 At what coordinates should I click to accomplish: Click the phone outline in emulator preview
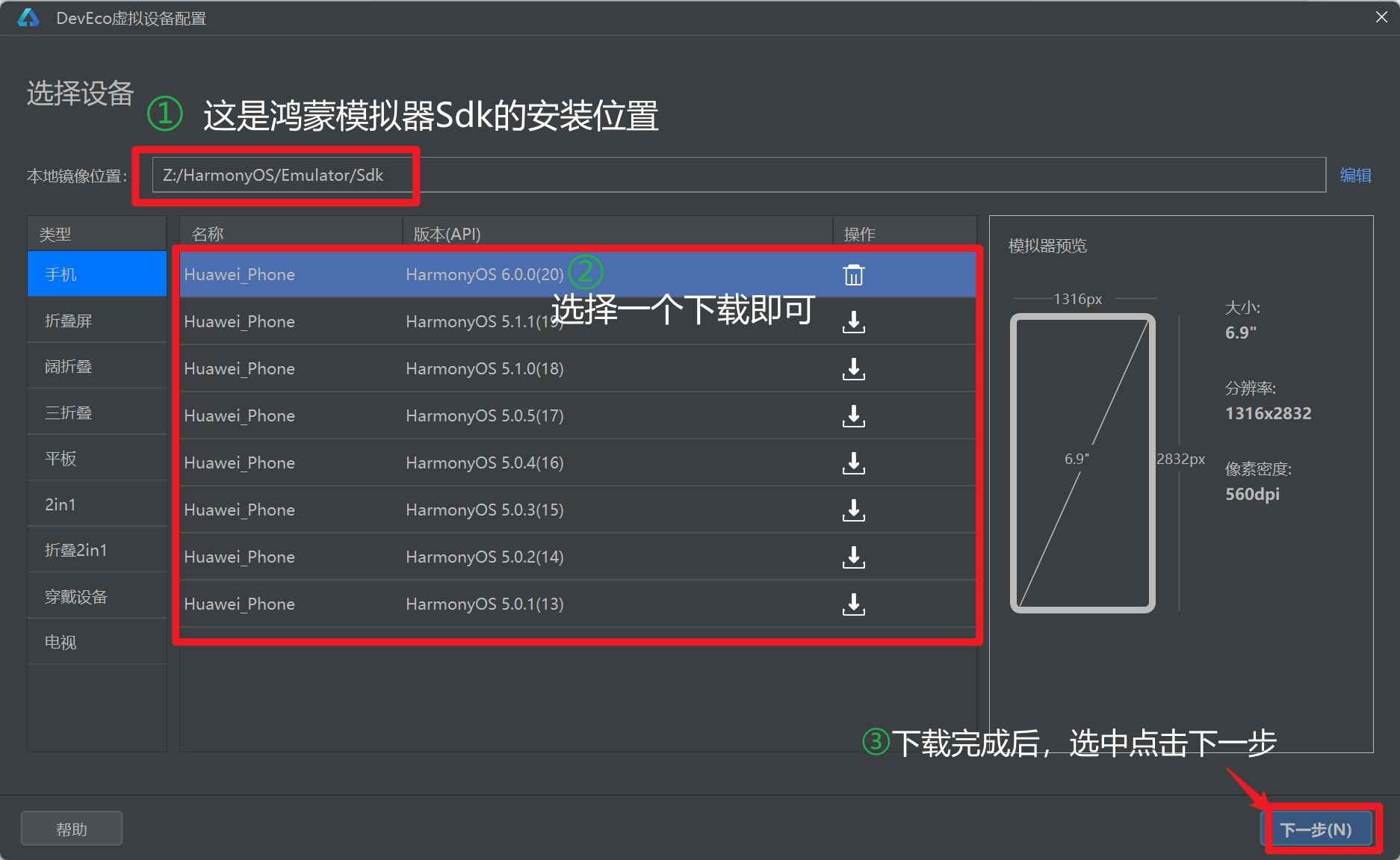coord(1082,463)
